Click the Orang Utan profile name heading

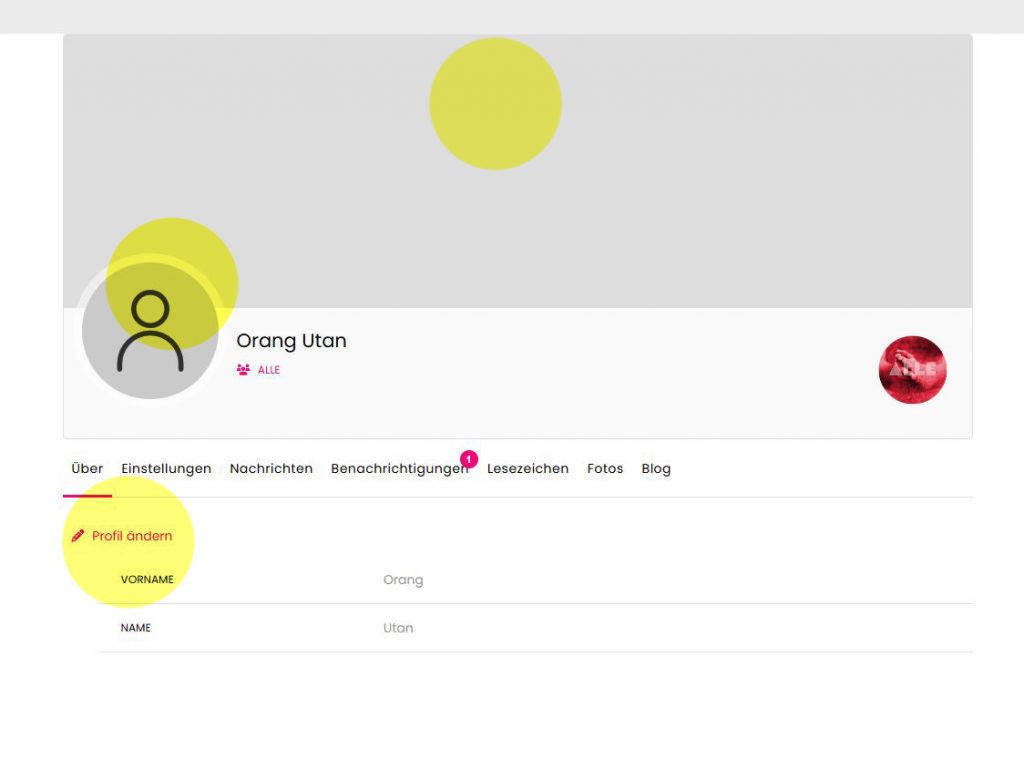291,341
